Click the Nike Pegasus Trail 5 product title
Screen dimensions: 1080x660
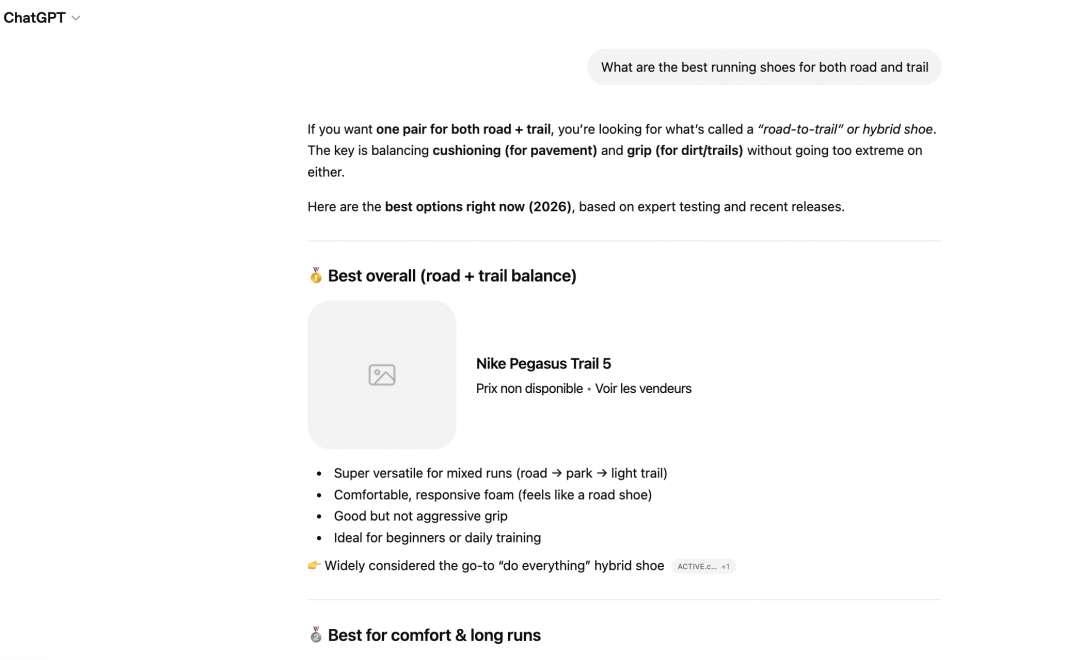[x=543, y=364]
